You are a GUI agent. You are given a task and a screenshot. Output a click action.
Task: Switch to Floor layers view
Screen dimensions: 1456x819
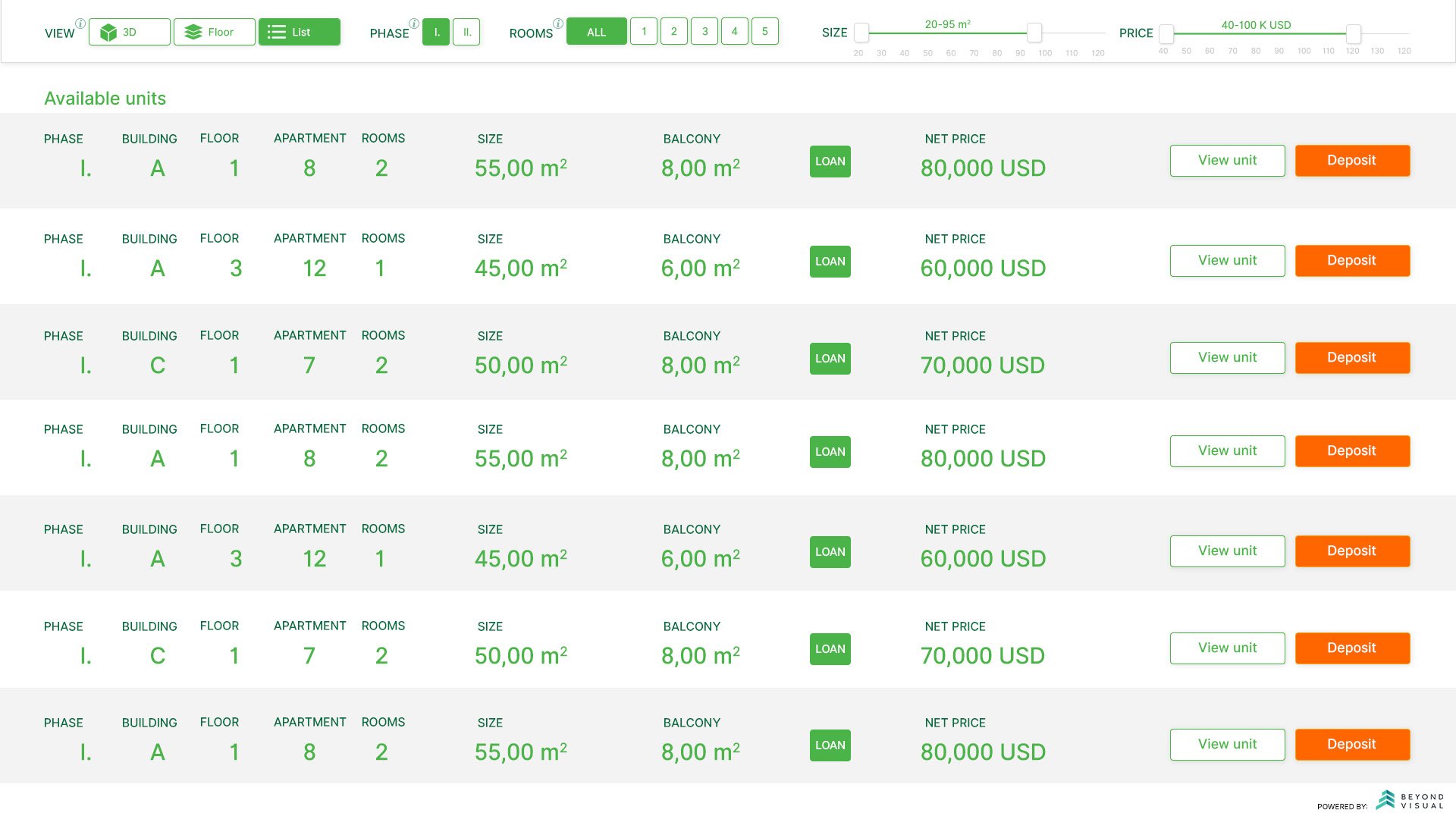[214, 32]
